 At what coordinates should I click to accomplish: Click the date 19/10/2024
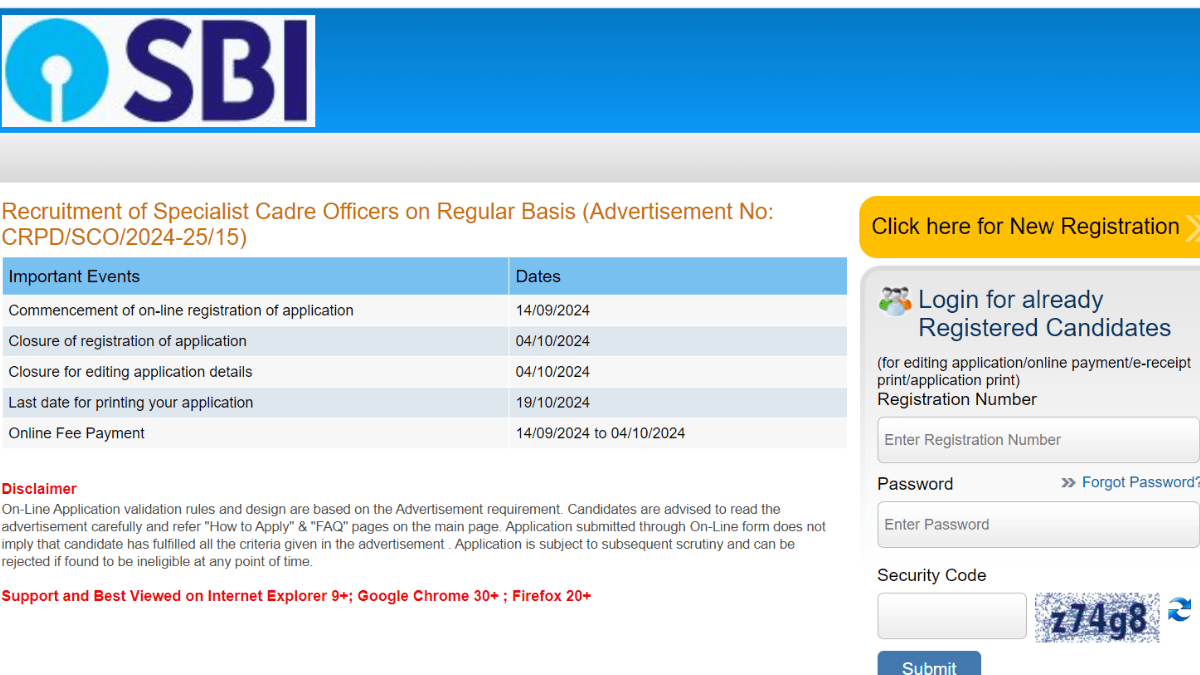point(553,403)
